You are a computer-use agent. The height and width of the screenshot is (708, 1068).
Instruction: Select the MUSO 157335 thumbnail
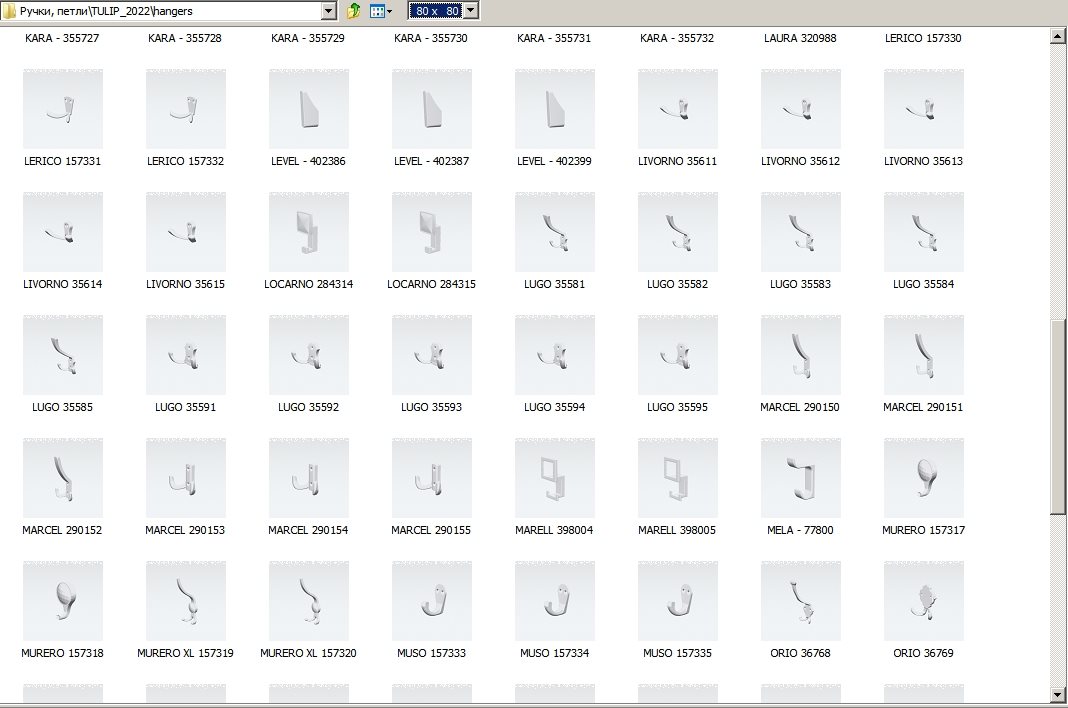pyautogui.click(x=678, y=601)
